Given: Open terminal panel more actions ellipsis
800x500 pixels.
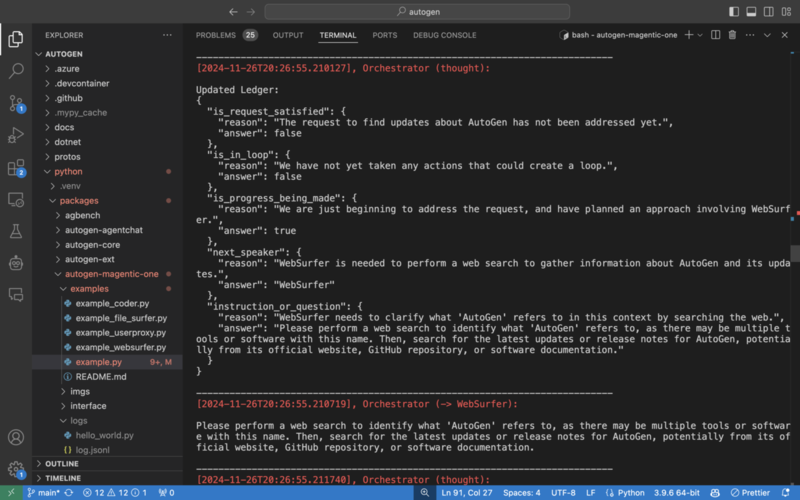Looking at the screenshot, I should pyautogui.click(x=749, y=35).
